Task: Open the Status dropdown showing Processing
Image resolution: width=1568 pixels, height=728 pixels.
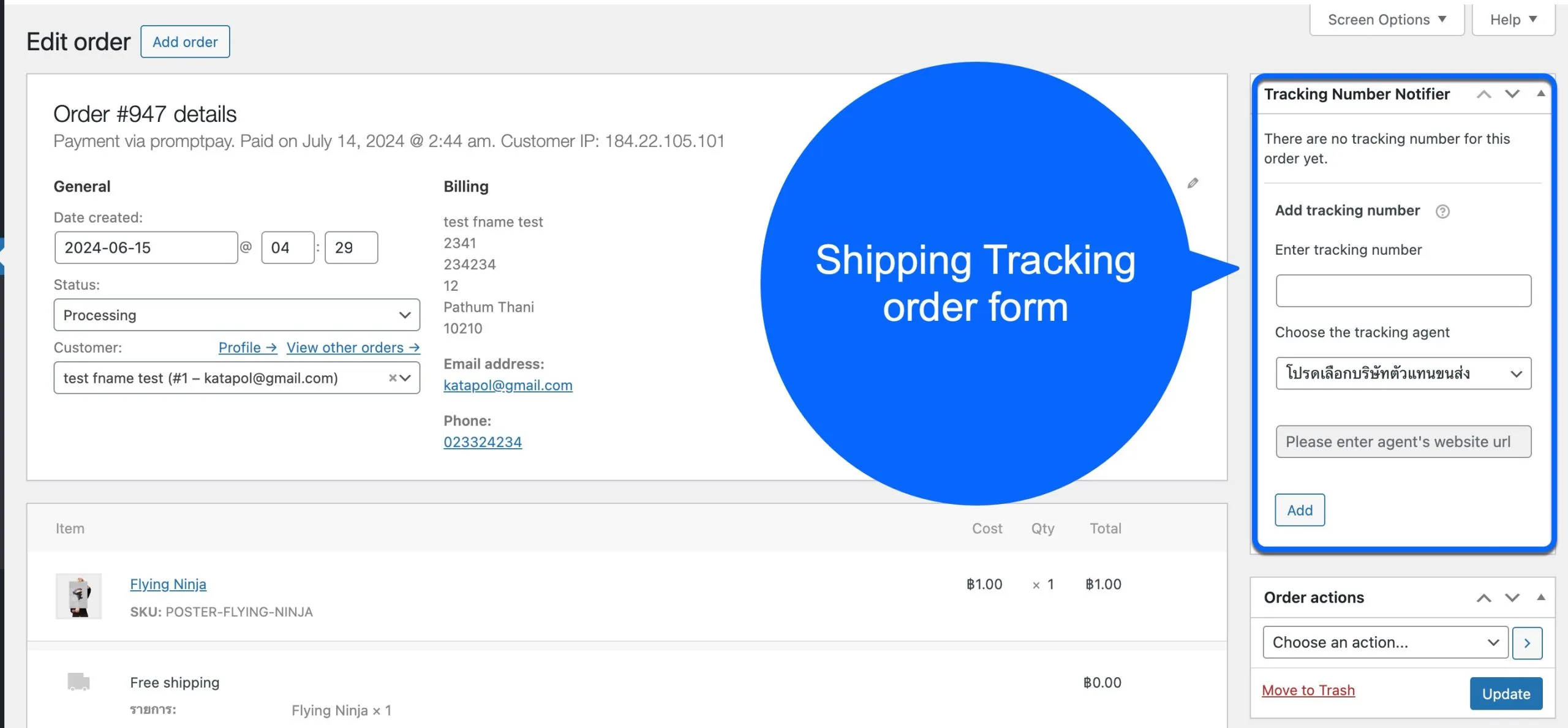Action: tap(236, 315)
